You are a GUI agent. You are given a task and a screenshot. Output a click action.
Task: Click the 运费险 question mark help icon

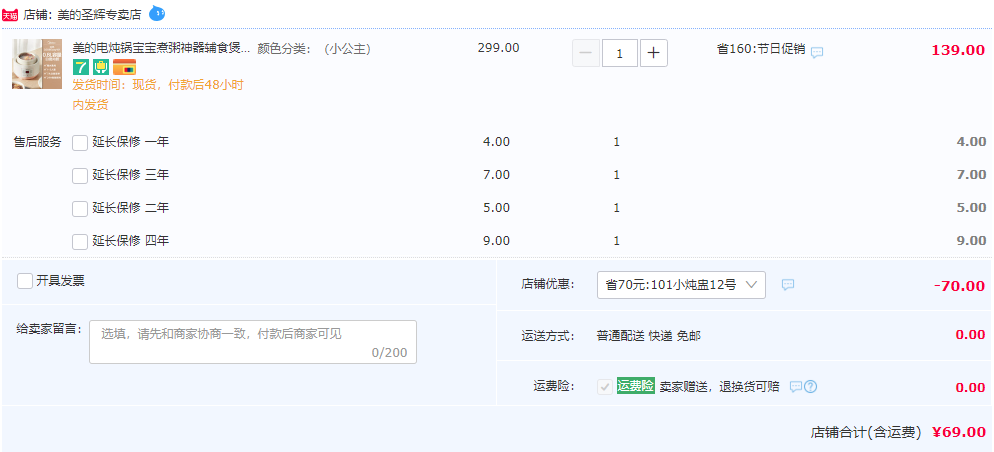pyautogui.click(x=810, y=387)
